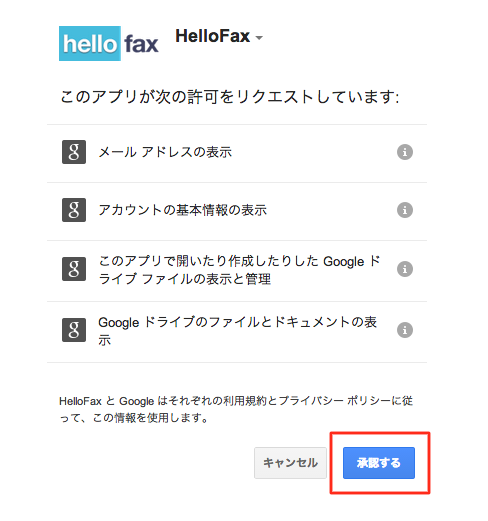Viewport: 488px width, 521px height.
Task: Show info for ドライブ ファイルの表示と管理 permission
Action: (x=405, y=269)
